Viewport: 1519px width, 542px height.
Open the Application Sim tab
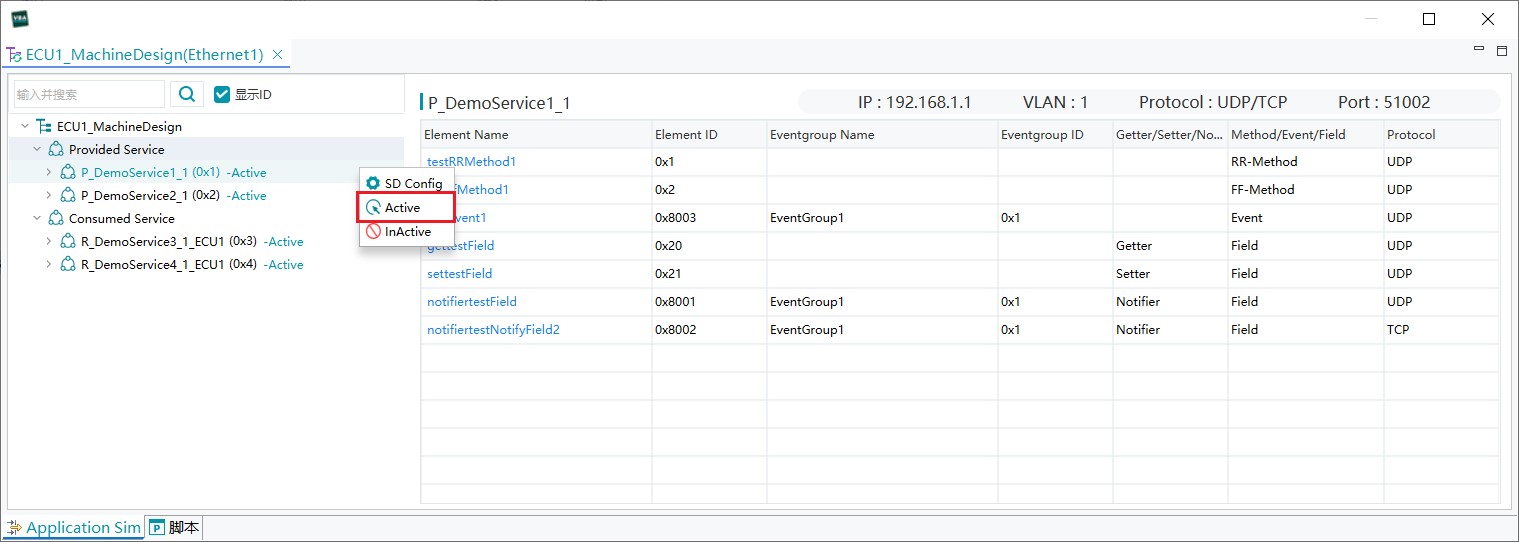pyautogui.click(x=74, y=528)
